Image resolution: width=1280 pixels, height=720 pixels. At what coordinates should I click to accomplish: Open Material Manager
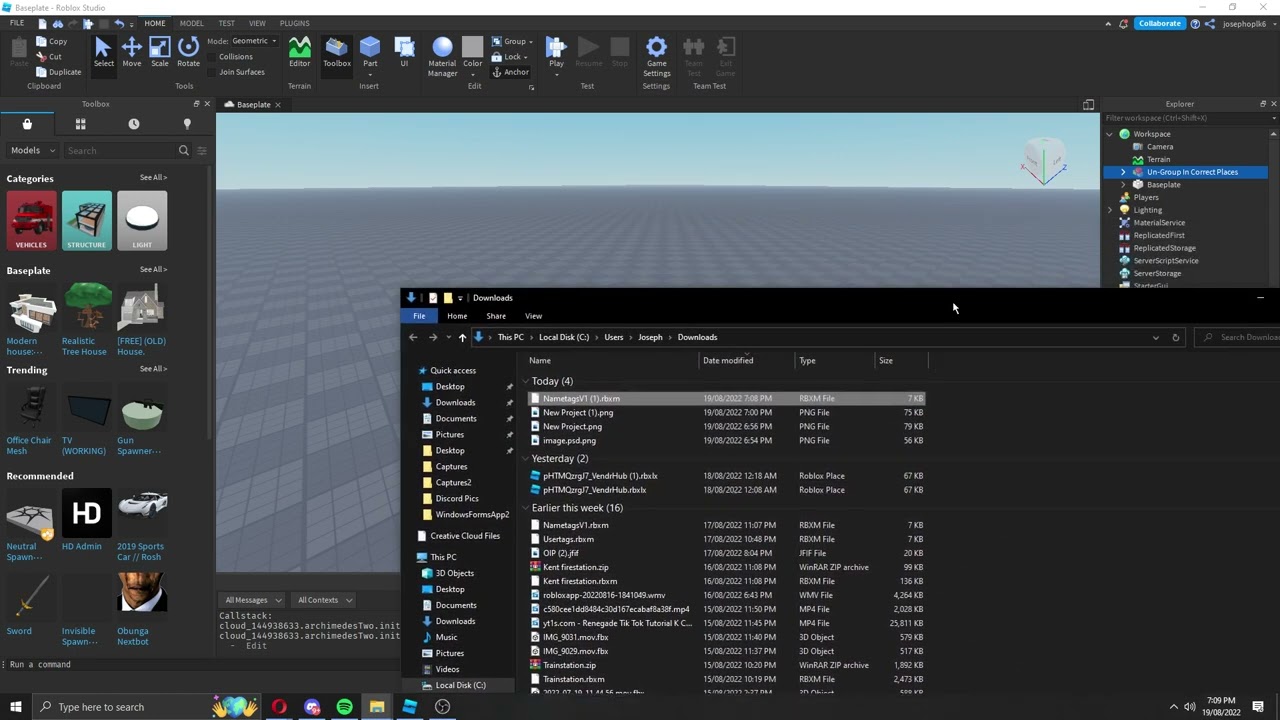click(442, 57)
